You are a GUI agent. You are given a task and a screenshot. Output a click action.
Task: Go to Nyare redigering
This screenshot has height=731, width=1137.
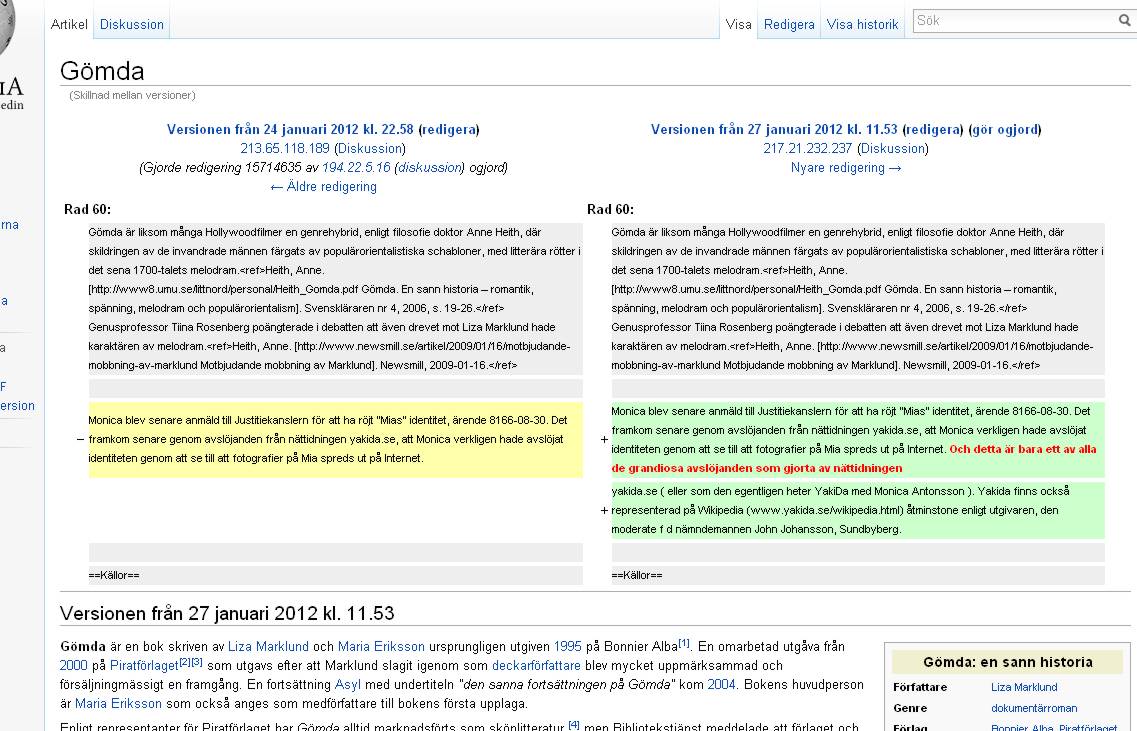[x=846, y=168]
